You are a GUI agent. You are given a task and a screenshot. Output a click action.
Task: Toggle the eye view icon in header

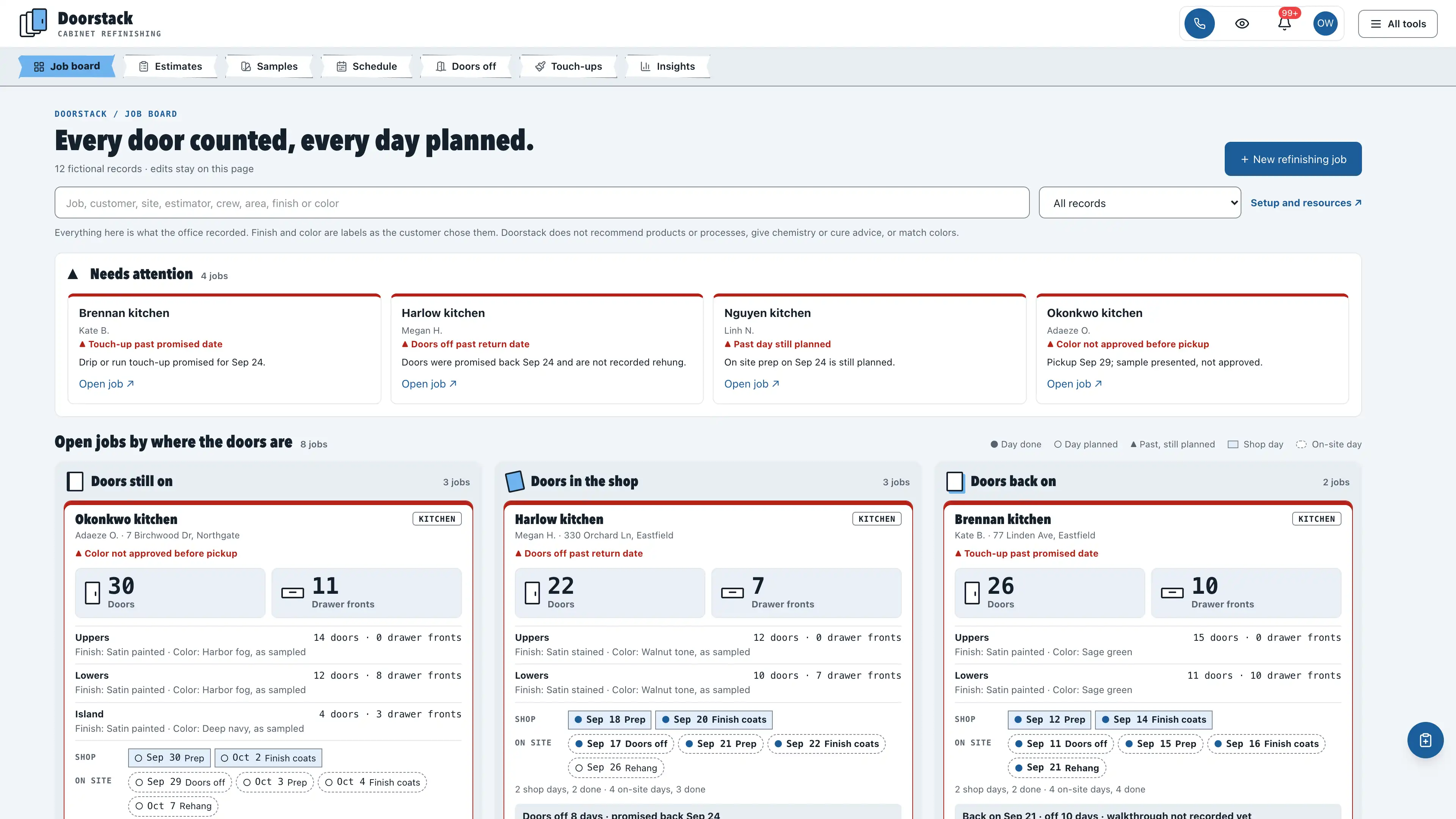pyautogui.click(x=1242, y=24)
